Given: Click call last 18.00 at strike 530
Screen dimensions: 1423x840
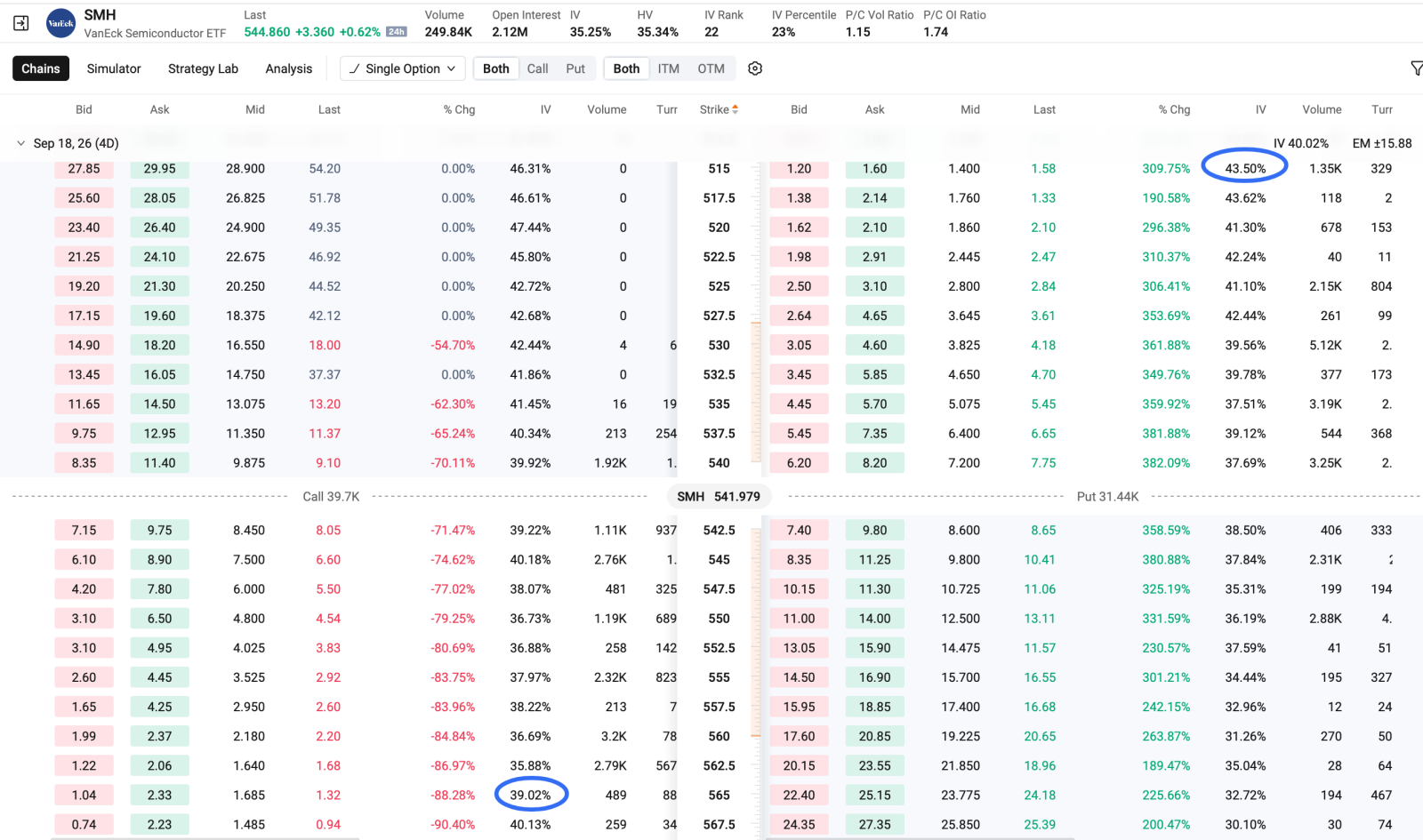Looking at the screenshot, I should pos(325,346).
